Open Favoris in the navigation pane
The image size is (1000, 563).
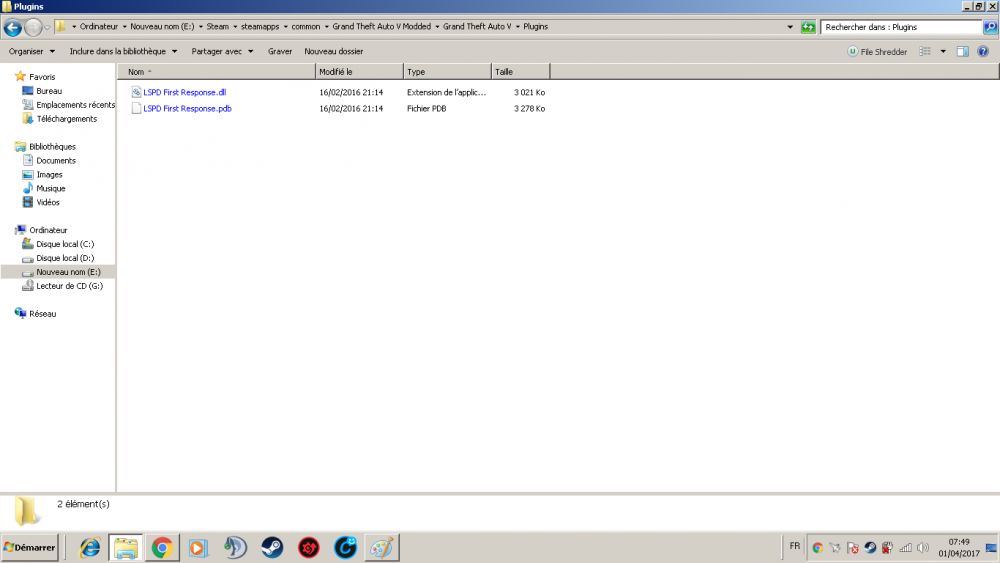tap(42, 77)
